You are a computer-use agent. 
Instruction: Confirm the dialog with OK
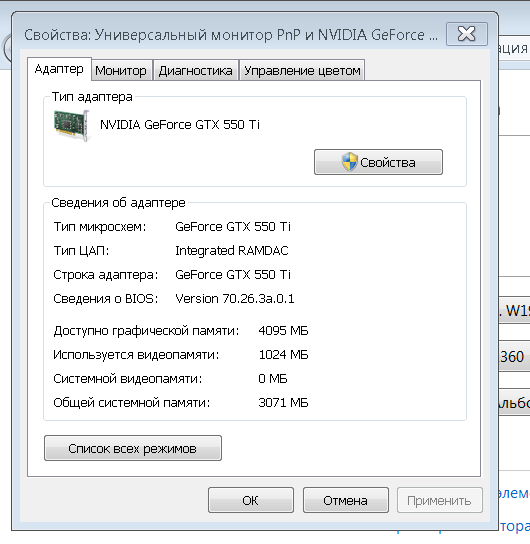251,500
